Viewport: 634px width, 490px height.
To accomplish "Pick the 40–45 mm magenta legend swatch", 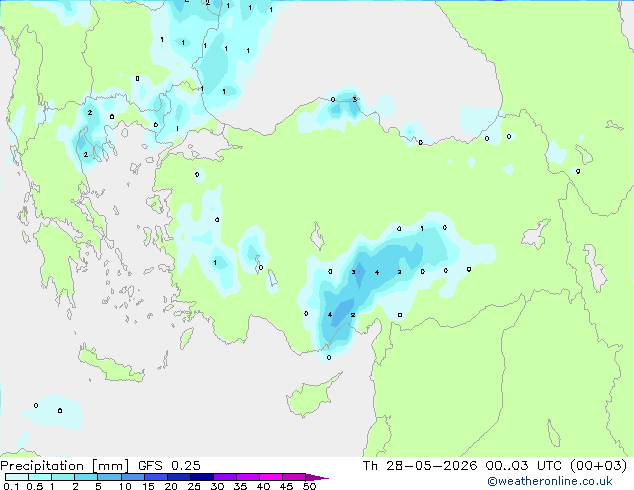I will (x=271, y=477).
